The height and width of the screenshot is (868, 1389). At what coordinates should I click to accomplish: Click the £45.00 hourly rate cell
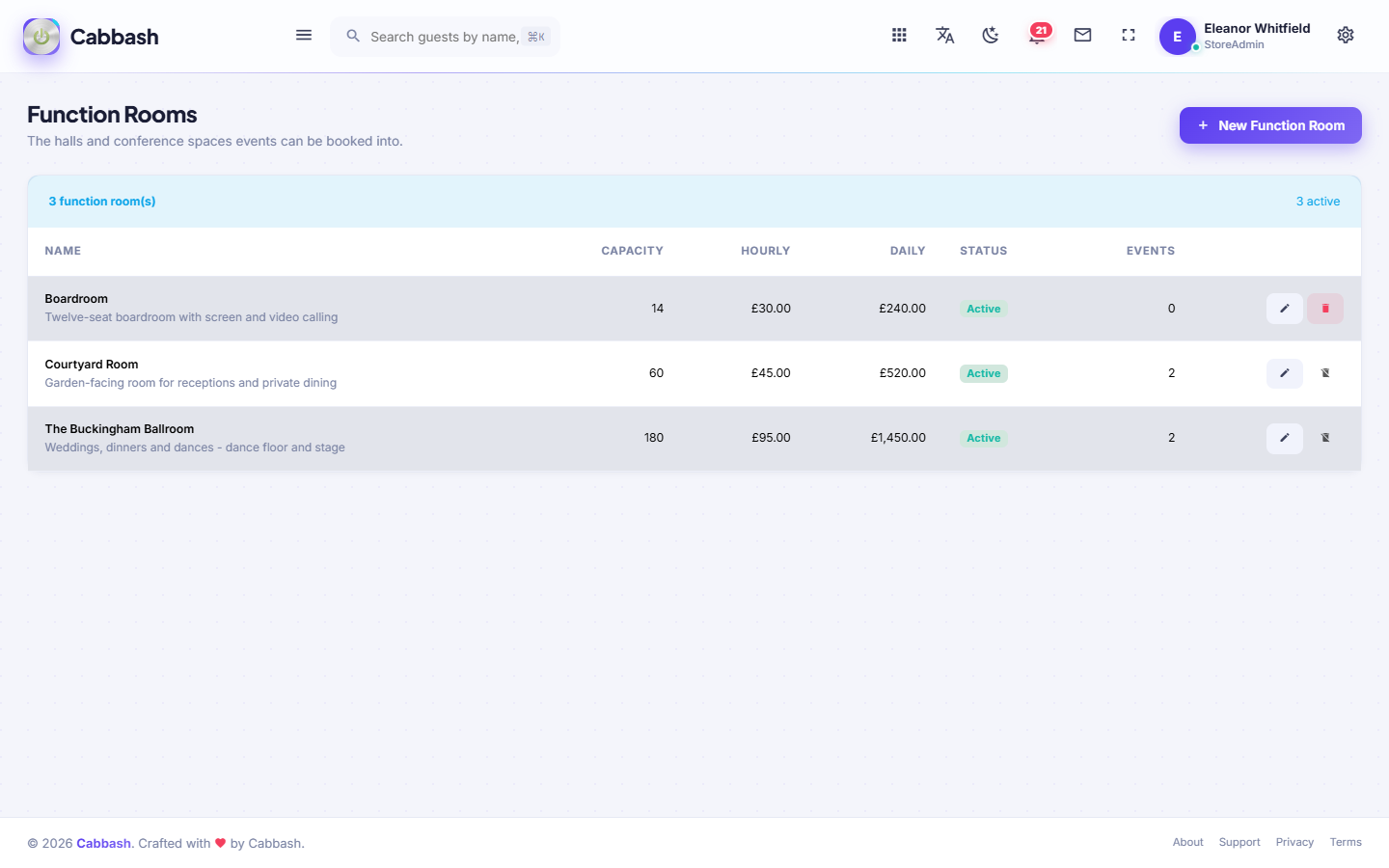[771, 373]
